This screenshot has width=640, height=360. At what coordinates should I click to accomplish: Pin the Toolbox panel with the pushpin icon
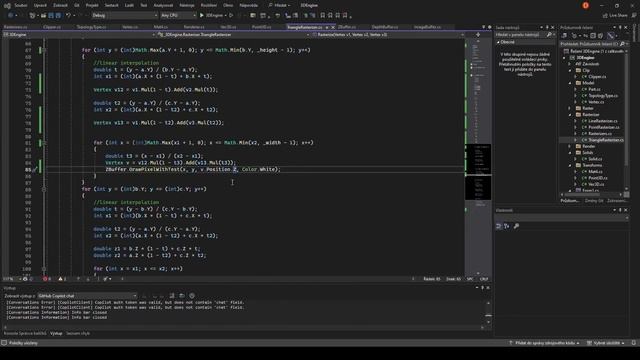coord(547,27)
